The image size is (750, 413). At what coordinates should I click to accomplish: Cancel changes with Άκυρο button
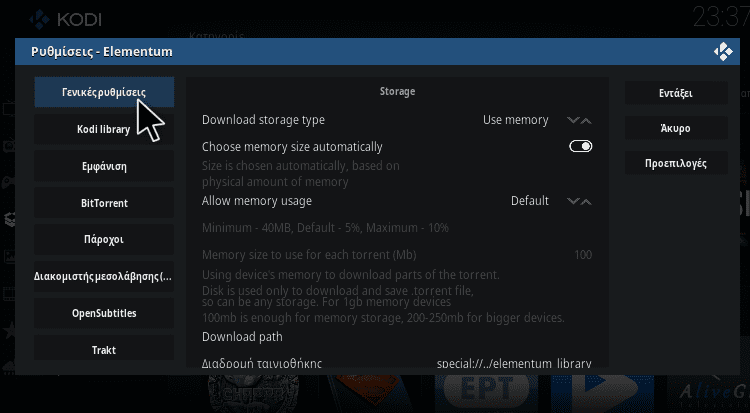676,128
